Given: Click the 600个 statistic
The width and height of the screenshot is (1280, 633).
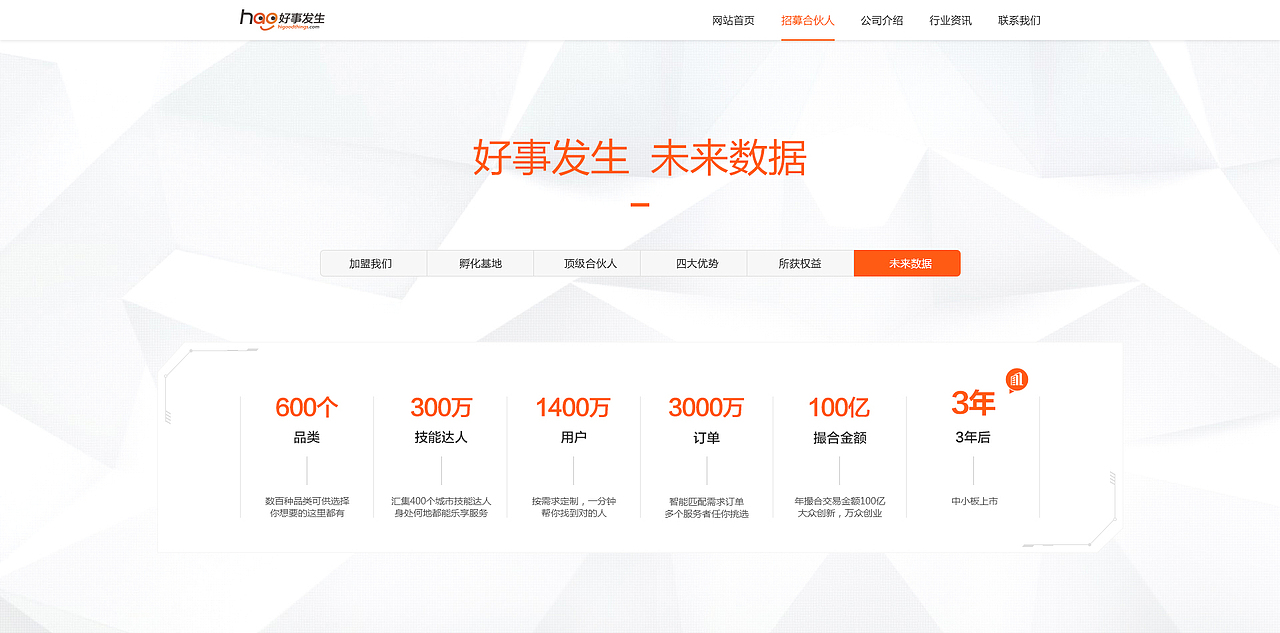Looking at the screenshot, I should coord(307,407).
